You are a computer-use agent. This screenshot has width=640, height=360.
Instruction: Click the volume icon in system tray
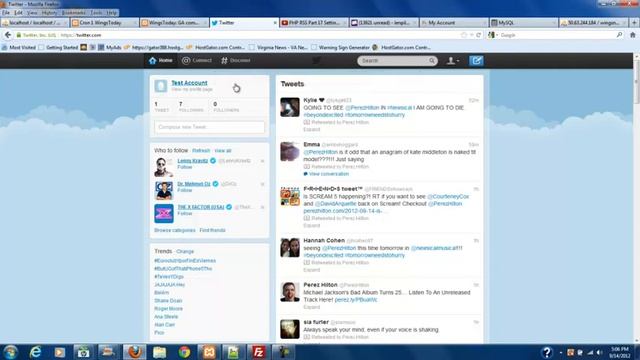[599, 352]
